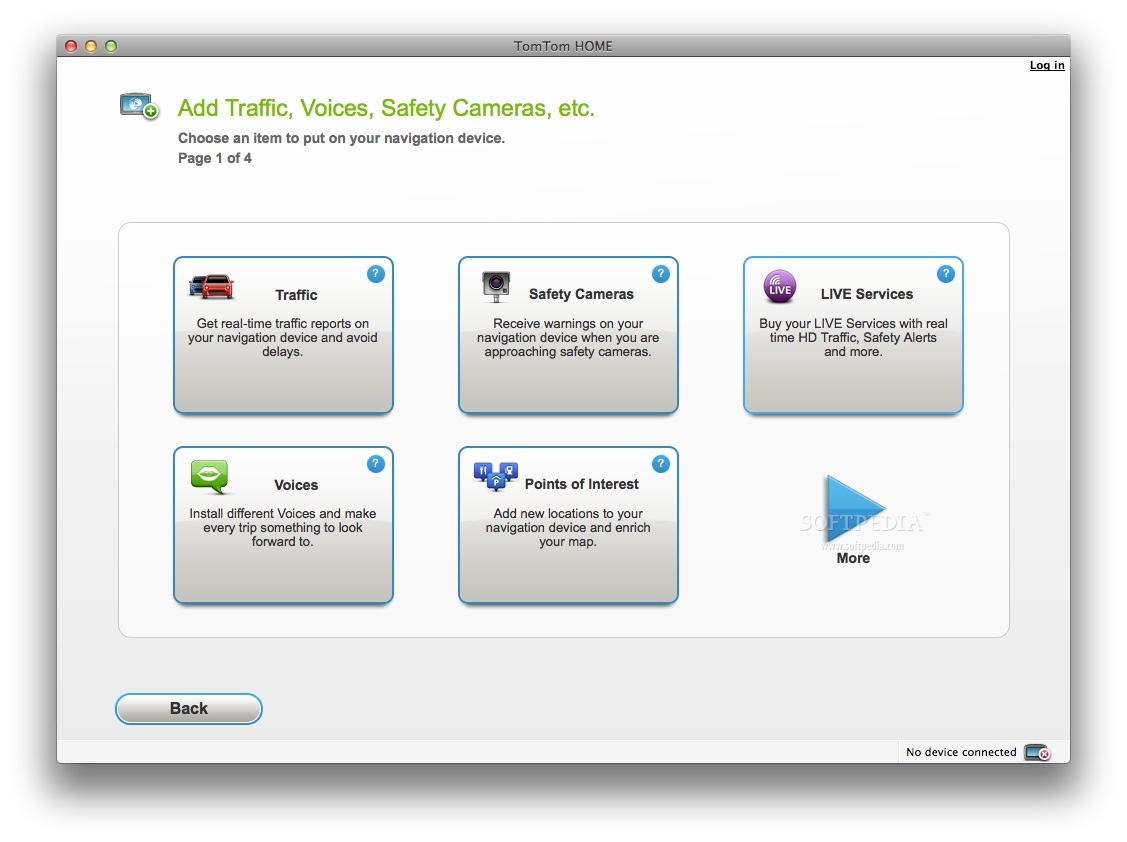This screenshot has height=842, width=1127.
Task: Zoom the window with green button
Action: [111, 46]
